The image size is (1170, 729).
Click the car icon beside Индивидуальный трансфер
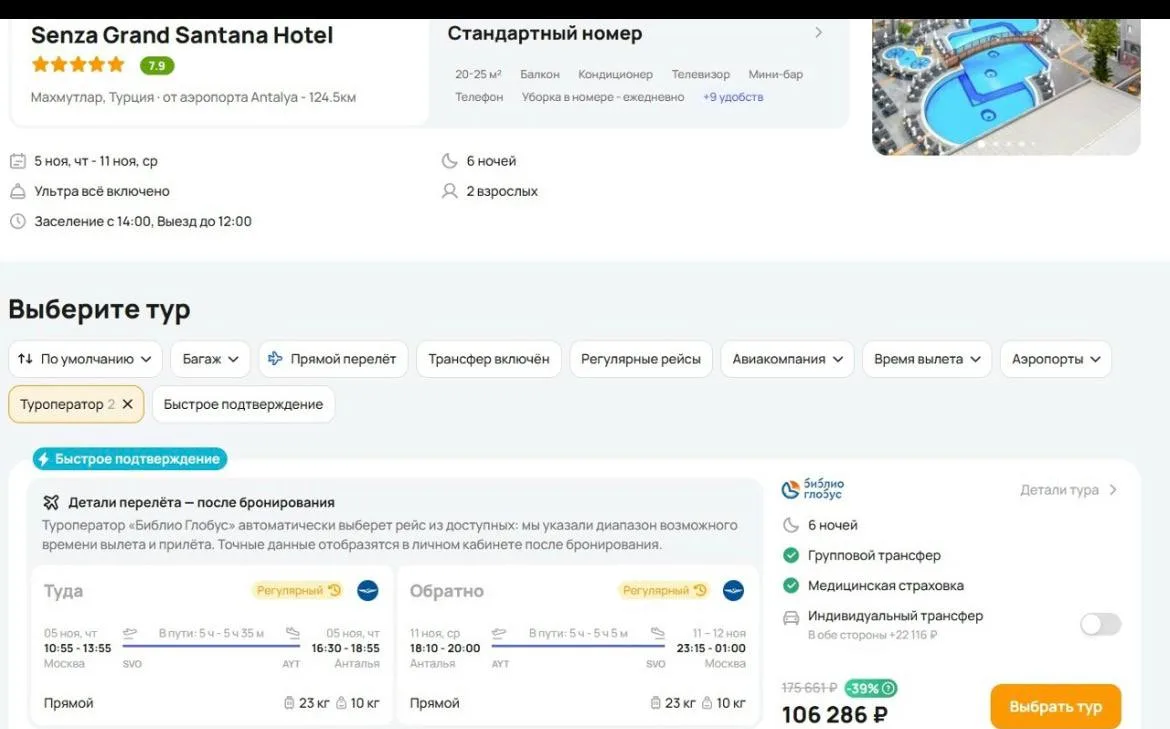pyautogui.click(x=791, y=618)
